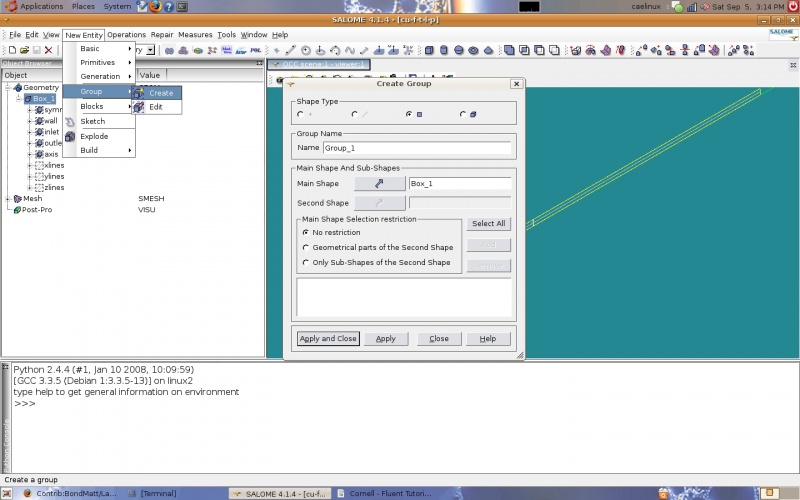Choose Geometrical parts of the Second Shape

point(306,247)
